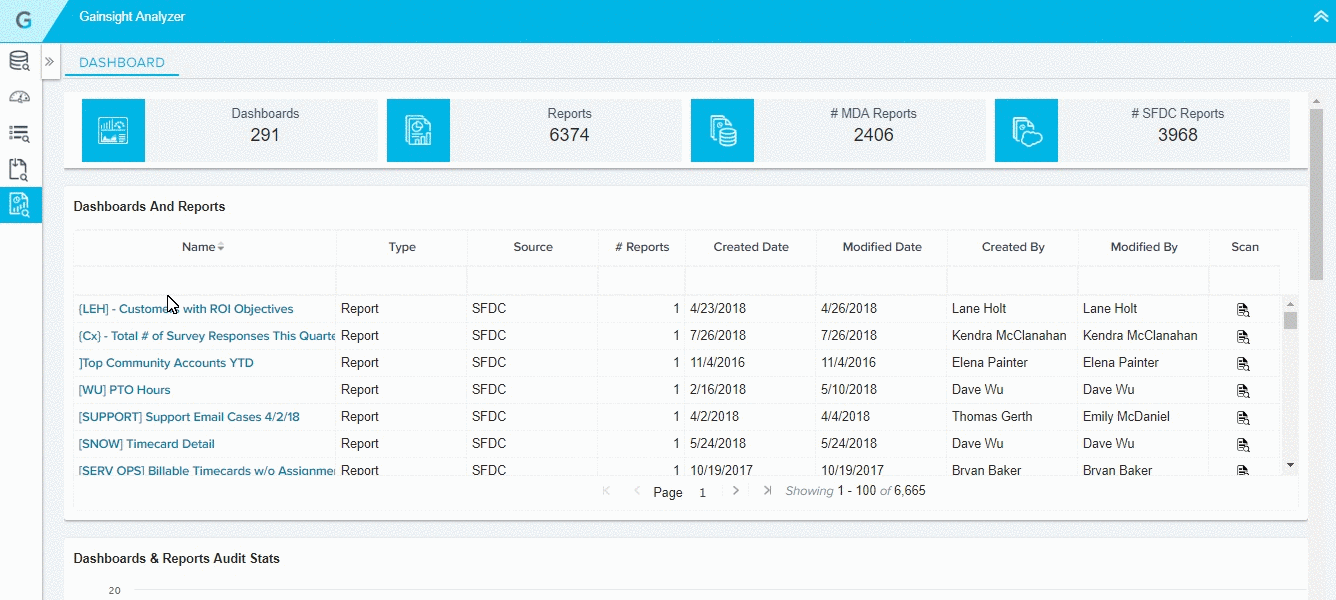Click Dashboards & Reports Audit Stats heading
The height and width of the screenshot is (600, 1336).
[177, 559]
